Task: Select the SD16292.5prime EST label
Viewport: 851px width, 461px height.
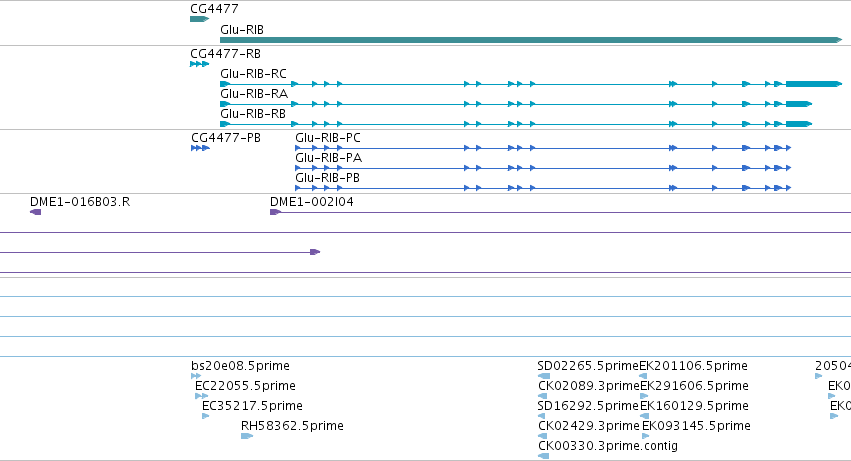Action: (588, 406)
